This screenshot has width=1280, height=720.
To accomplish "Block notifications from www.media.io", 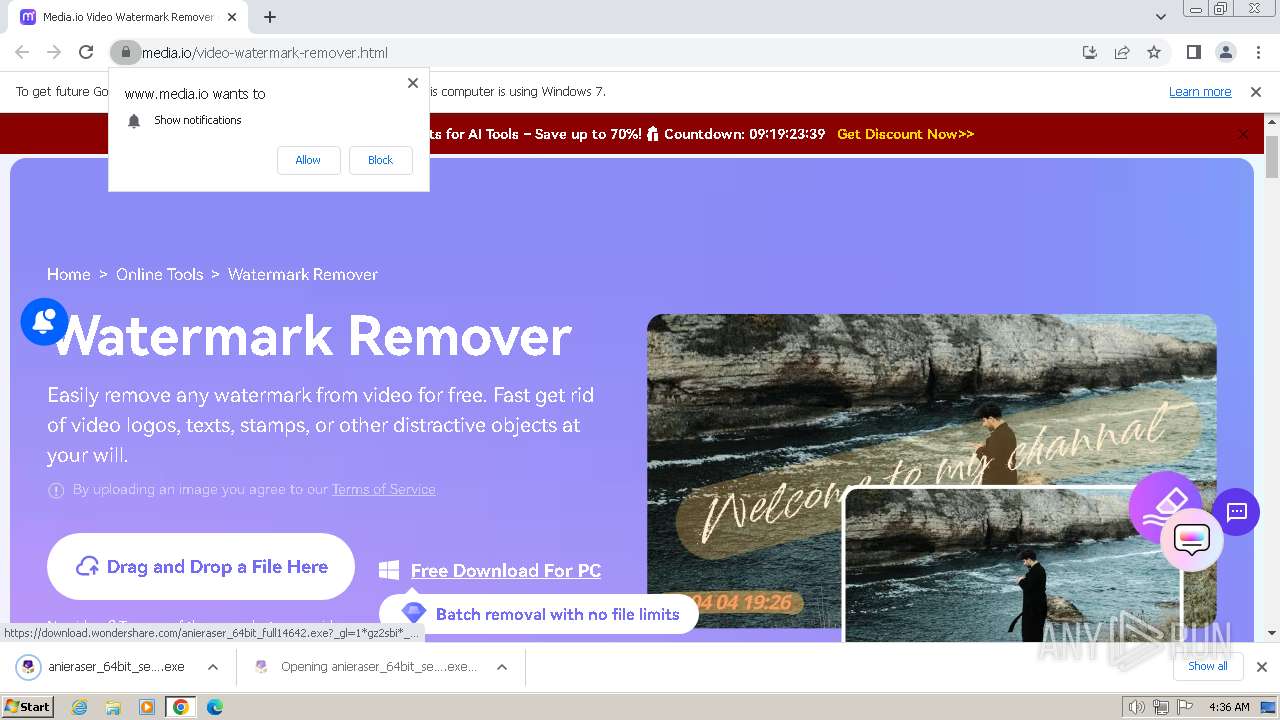I will coord(380,160).
